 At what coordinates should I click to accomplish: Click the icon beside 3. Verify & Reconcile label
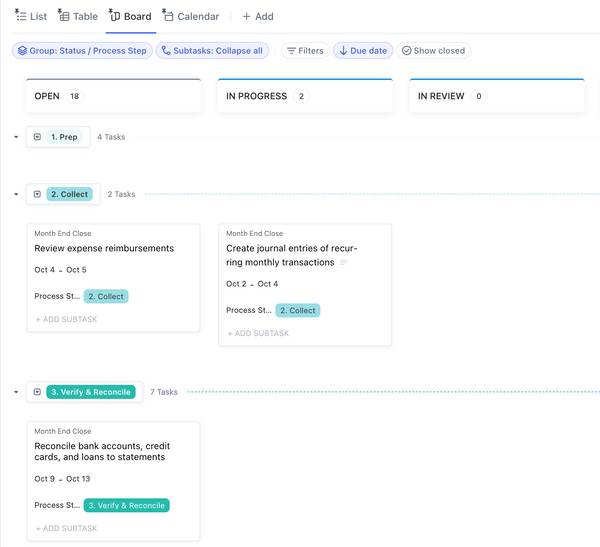(x=37, y=392)
